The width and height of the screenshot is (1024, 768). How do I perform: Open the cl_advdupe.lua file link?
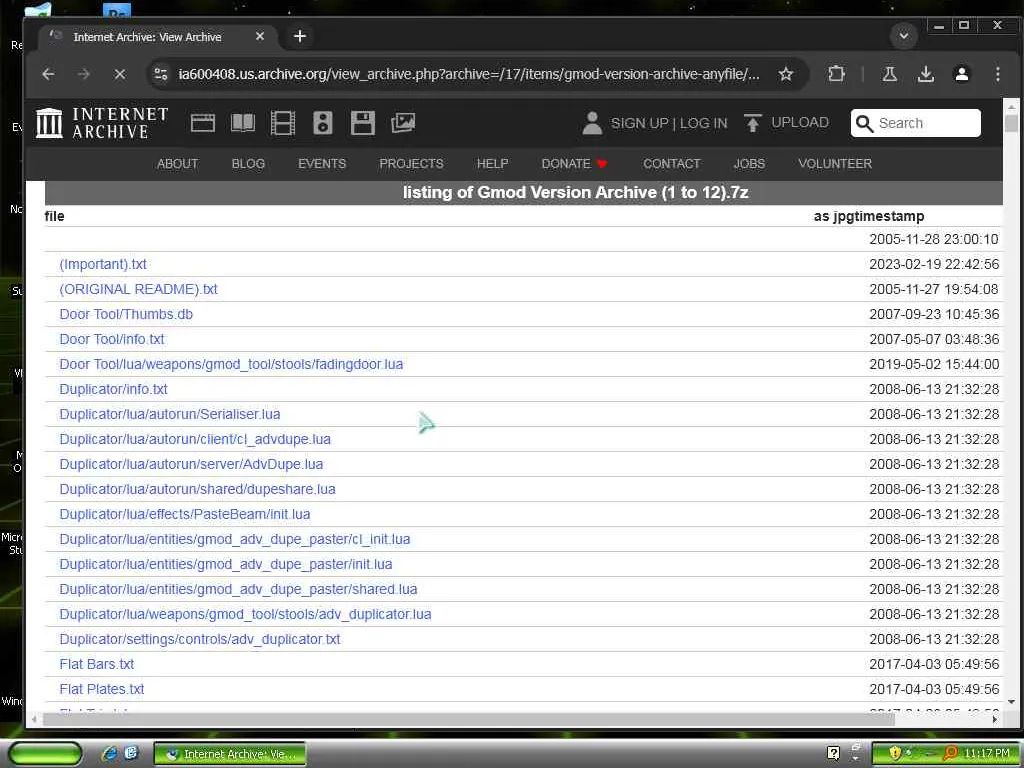tap(195, 440)
